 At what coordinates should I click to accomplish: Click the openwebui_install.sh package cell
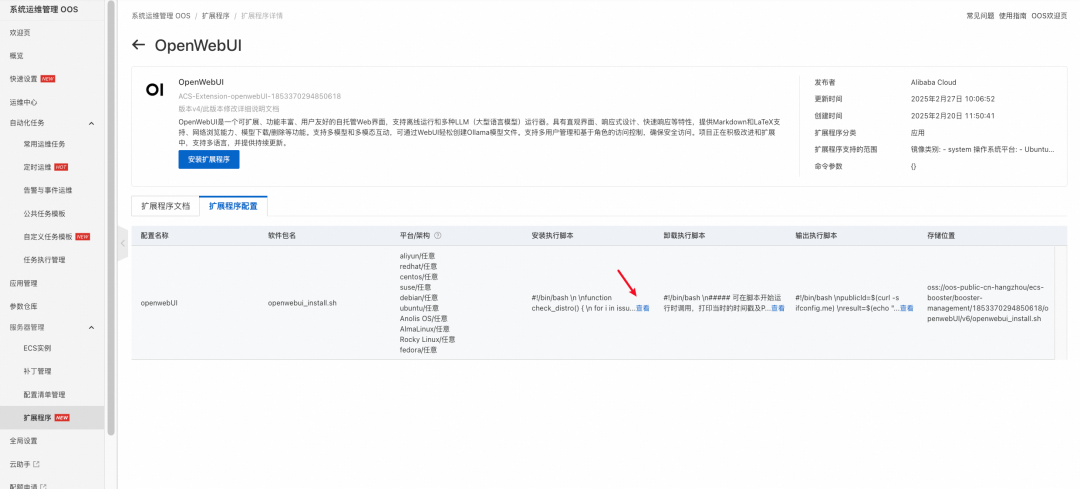coord(302,302)
